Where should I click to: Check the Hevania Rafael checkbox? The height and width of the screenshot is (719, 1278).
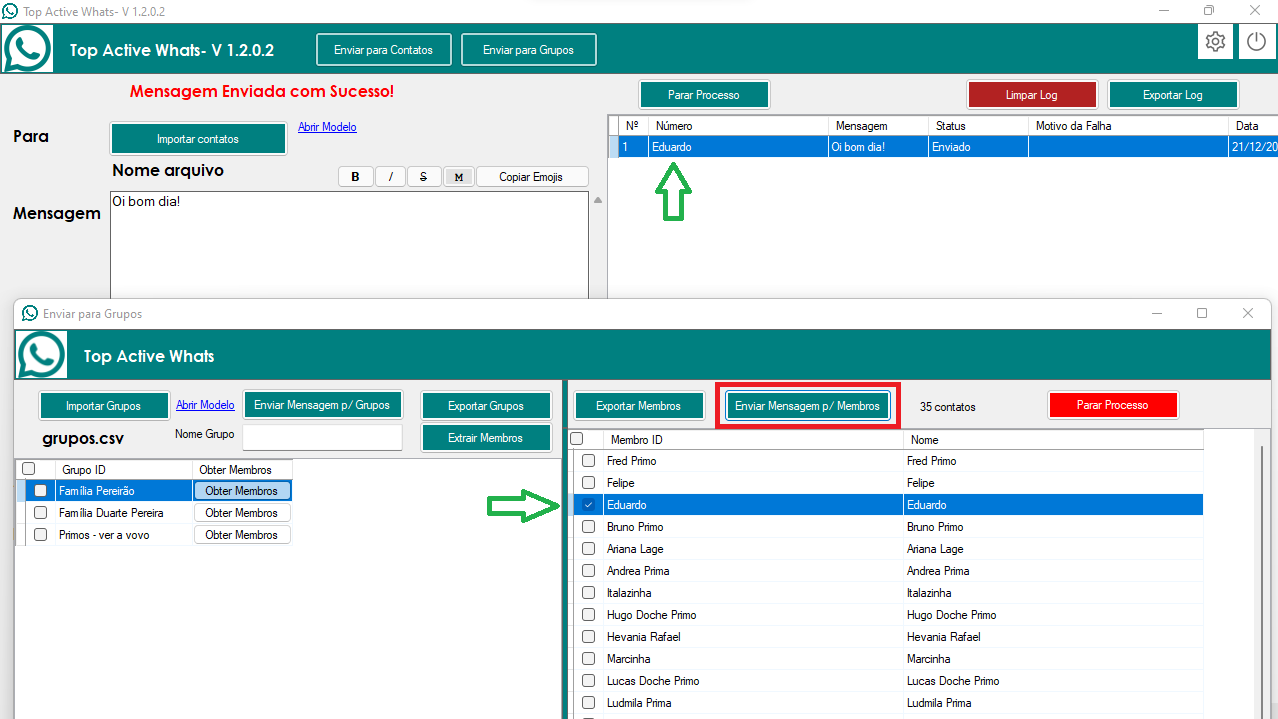(589, 637)
